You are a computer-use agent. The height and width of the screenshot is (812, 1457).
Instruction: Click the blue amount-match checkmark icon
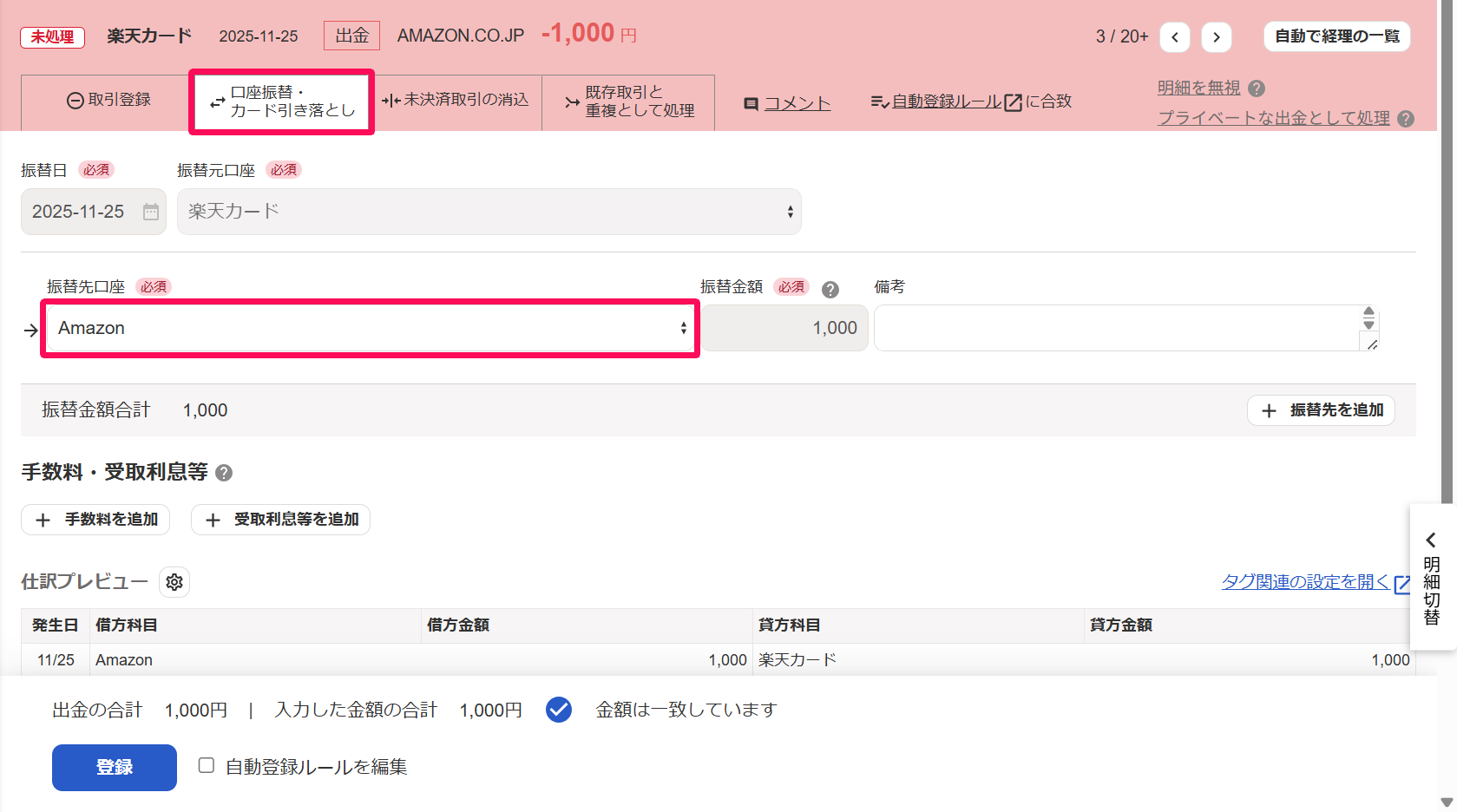pos(559,710)
